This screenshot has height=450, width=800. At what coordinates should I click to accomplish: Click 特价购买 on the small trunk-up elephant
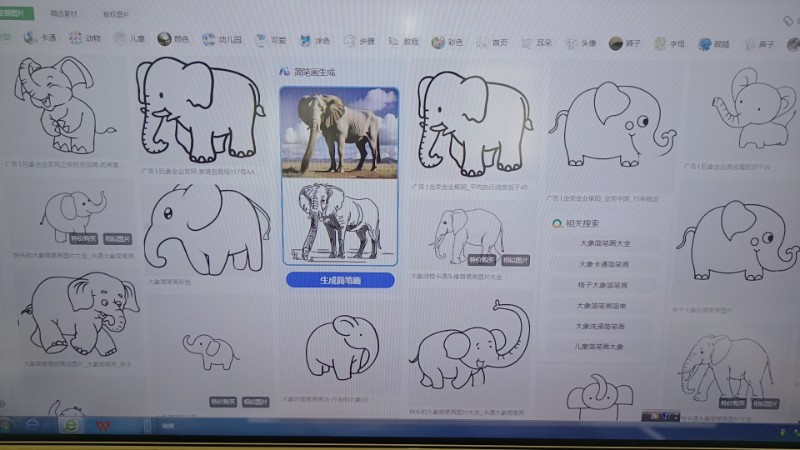tap(84, 238)
